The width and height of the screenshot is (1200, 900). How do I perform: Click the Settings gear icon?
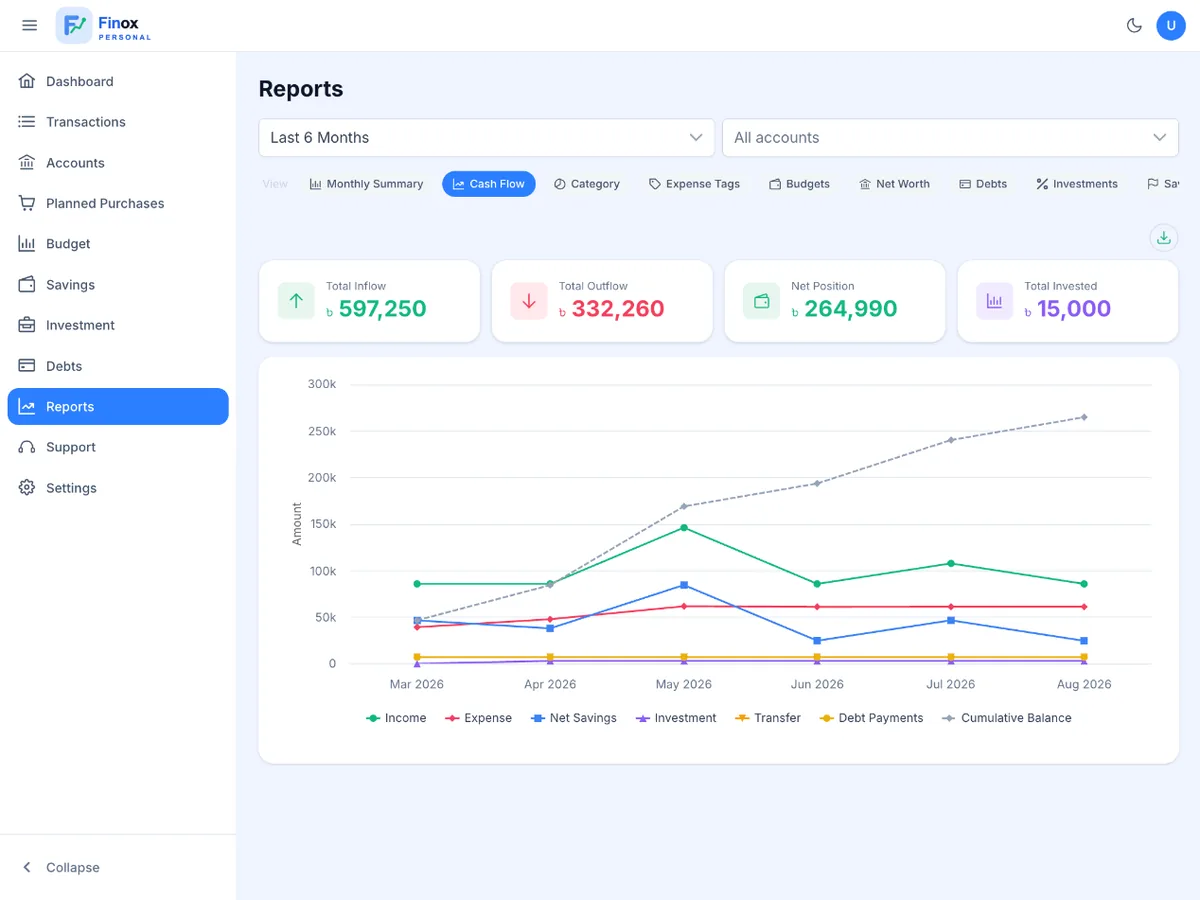27,488
